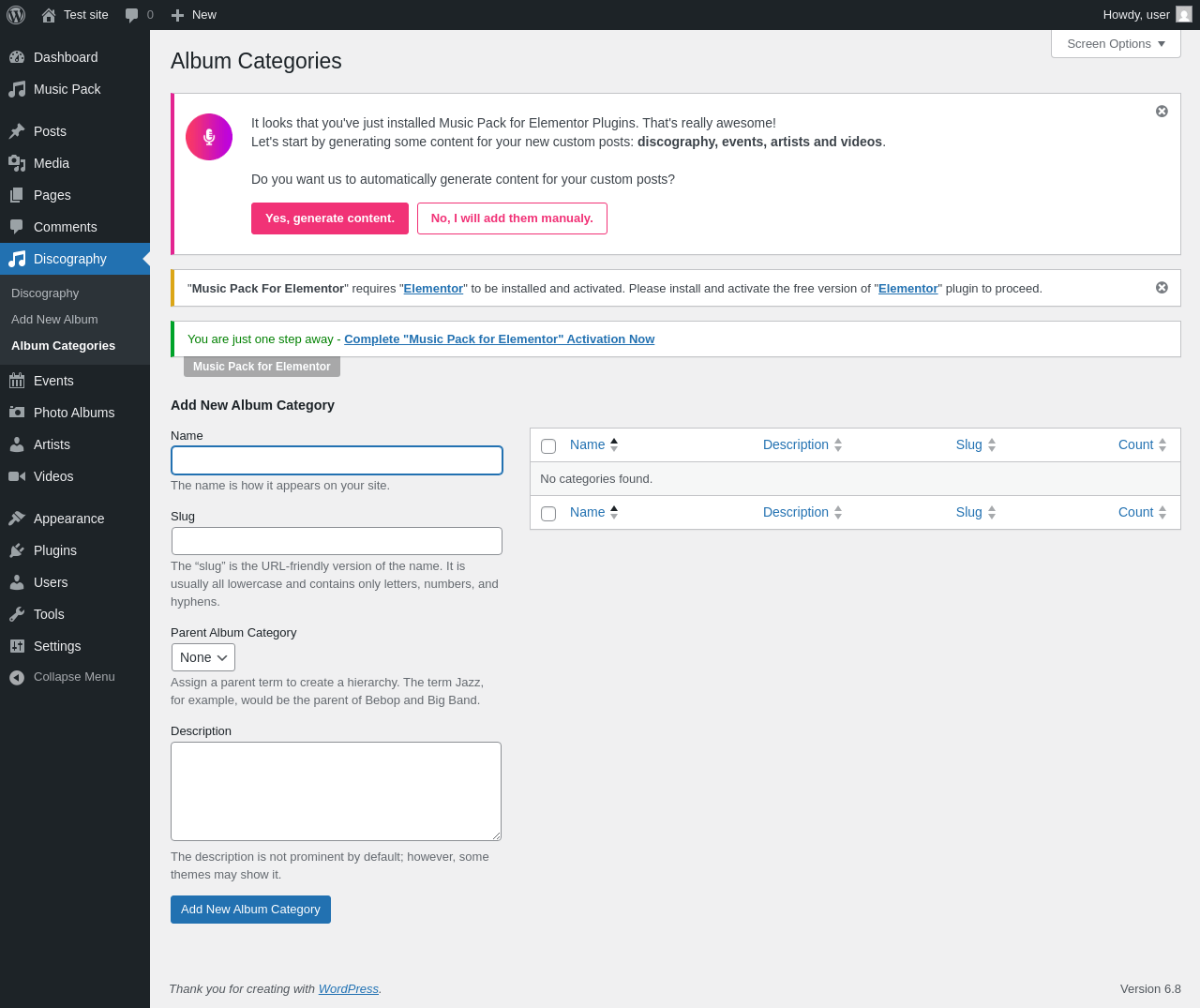Sort by Slug arrows in table header

click(992, 444)
